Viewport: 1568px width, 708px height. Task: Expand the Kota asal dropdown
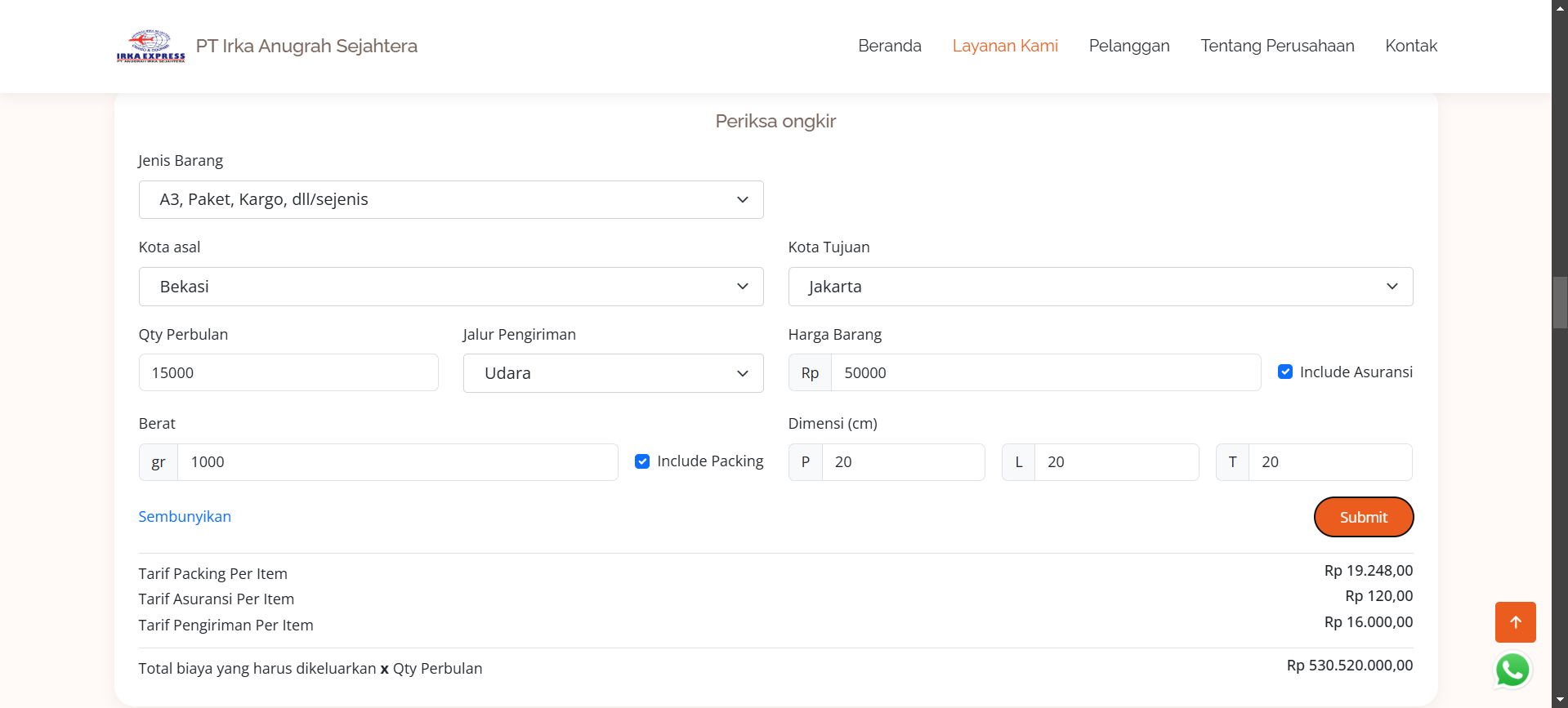coord(451,287)
